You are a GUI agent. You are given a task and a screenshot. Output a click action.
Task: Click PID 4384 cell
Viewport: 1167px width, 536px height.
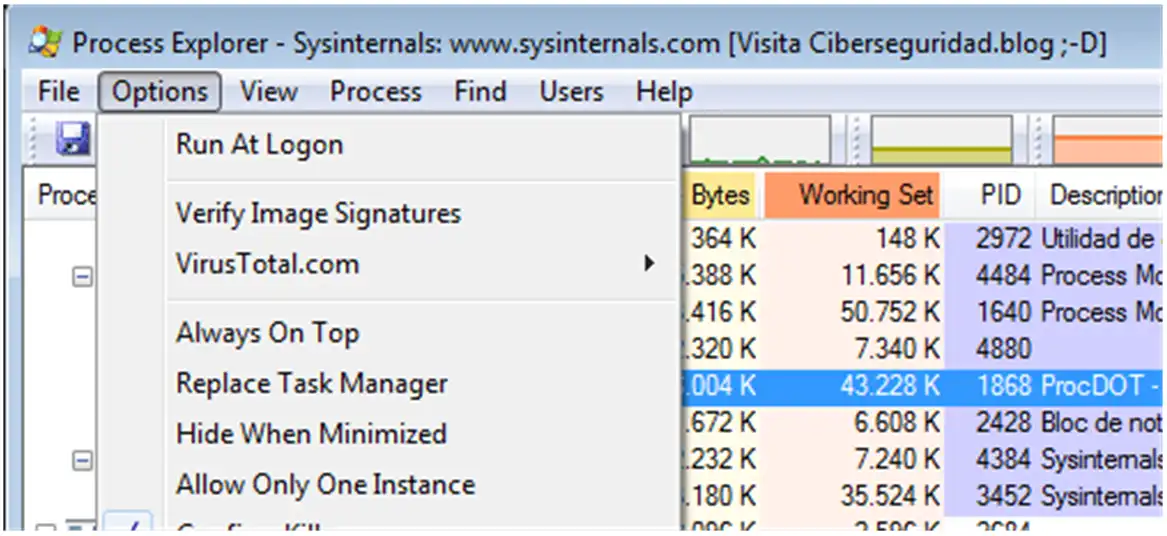click(1003, 460)
